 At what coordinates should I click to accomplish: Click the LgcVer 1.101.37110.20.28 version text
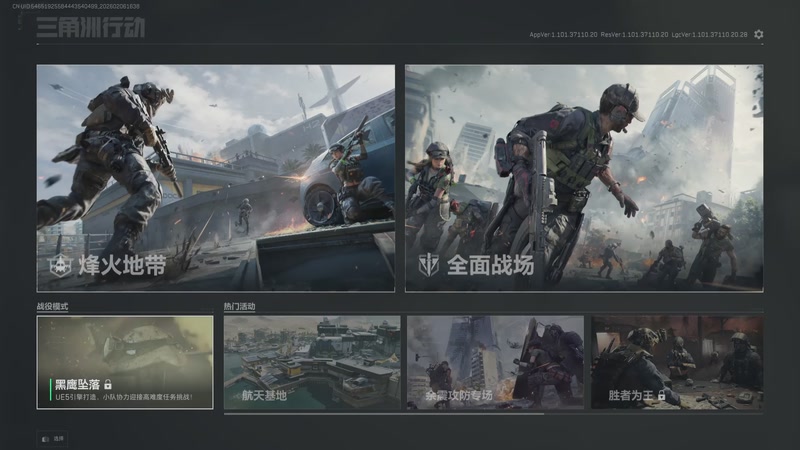click(x=709, y=35)
